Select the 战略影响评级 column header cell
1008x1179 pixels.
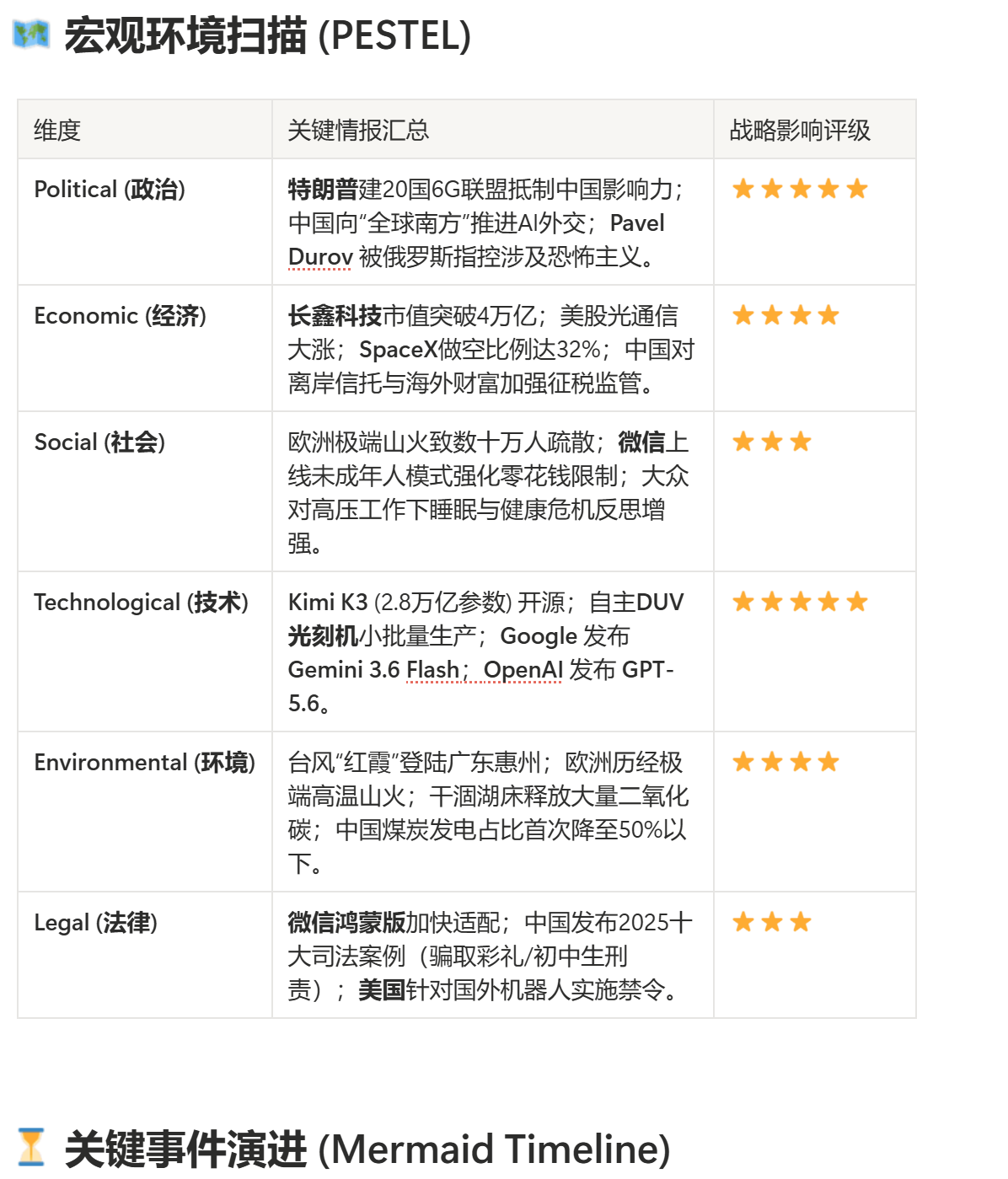click(x=815, y=129)
